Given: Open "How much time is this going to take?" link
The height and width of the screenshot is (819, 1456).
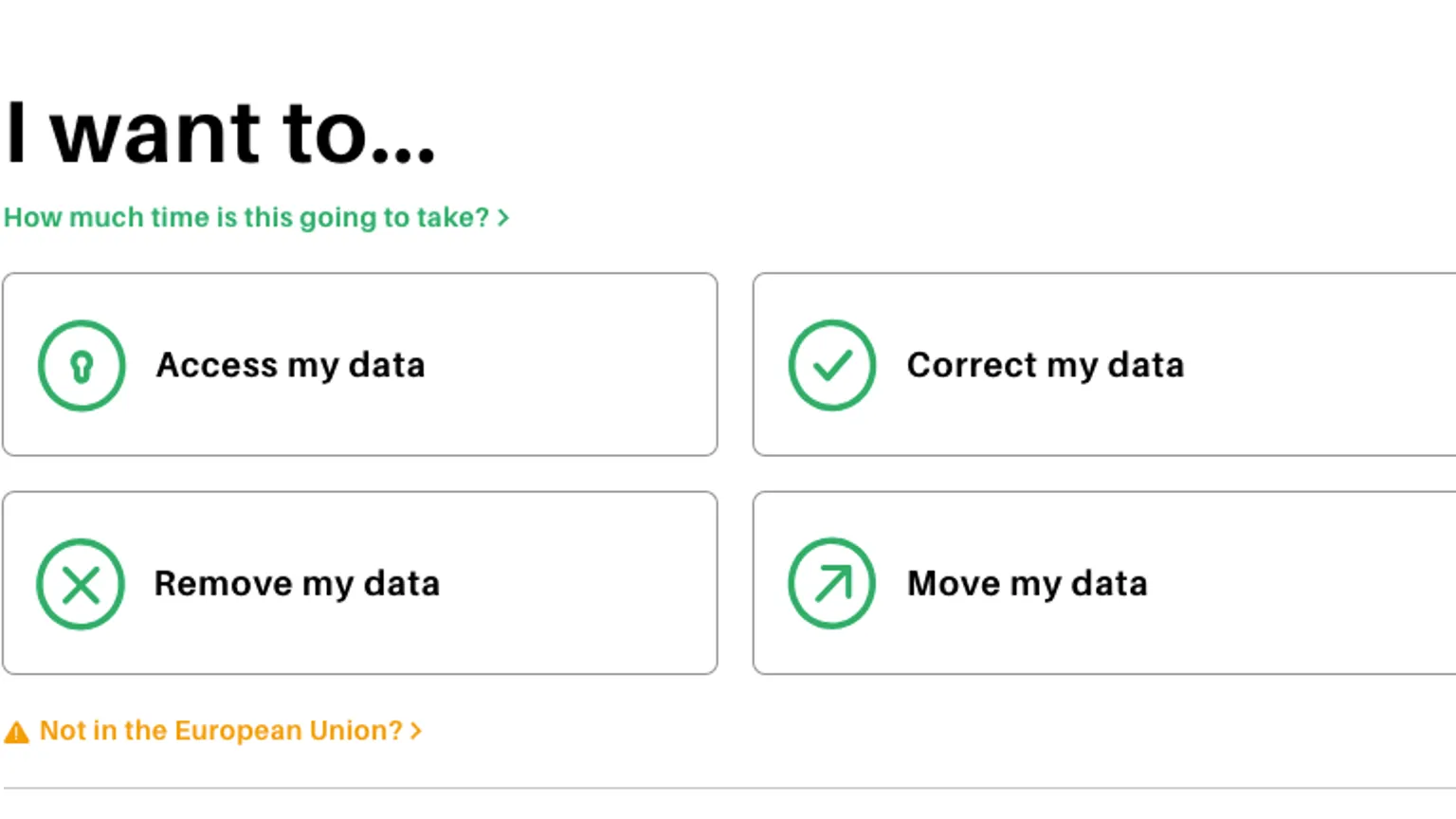Looking at the screenshot, I should [246, 218].
